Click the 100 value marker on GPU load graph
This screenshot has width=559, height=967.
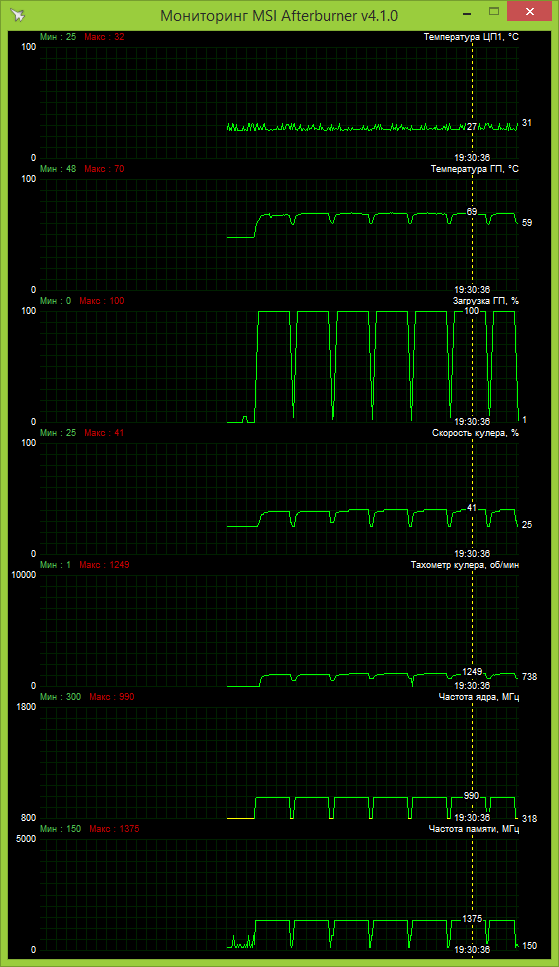[x=472, y=310]
